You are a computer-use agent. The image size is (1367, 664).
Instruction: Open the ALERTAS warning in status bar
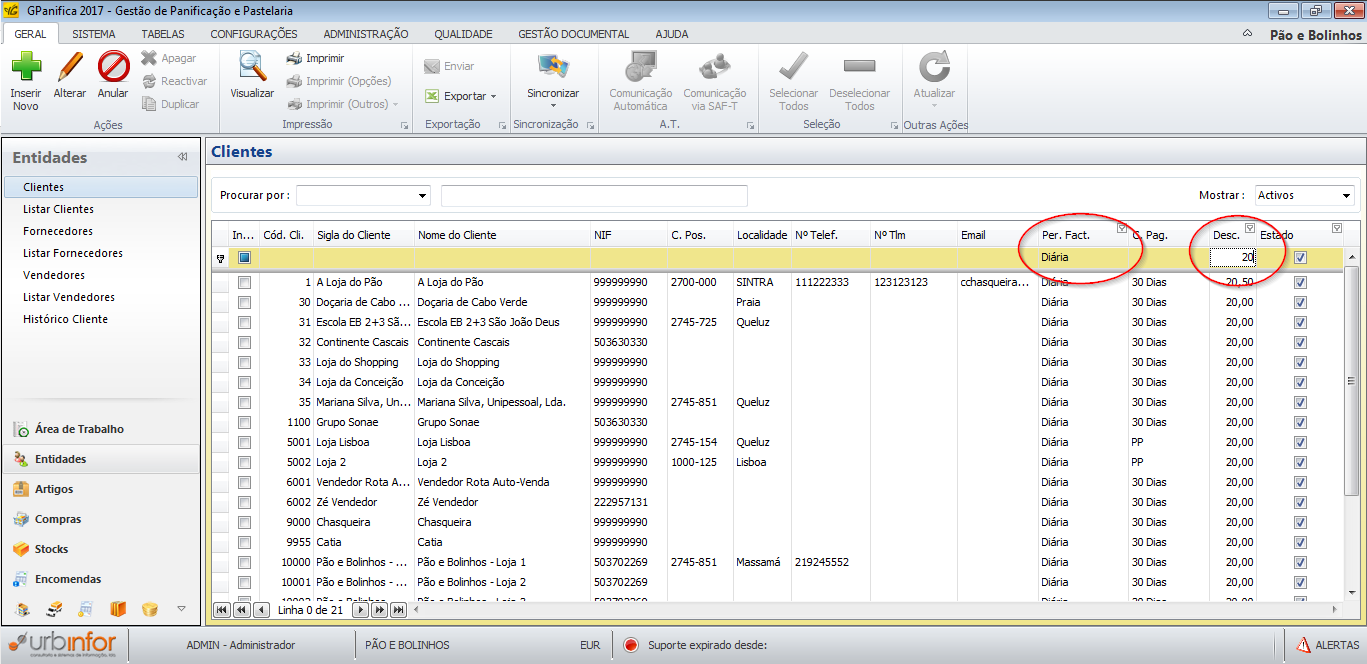coord(1328,645)
